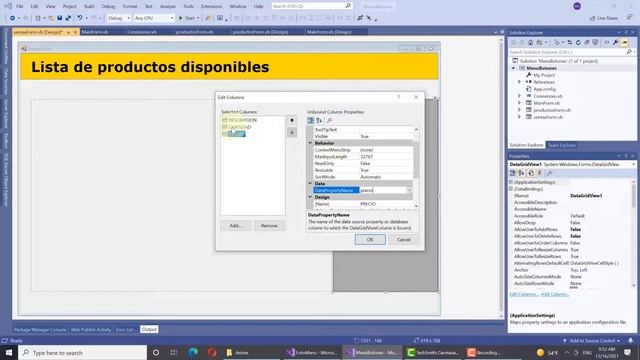Move selected column up with arrow button
The image size is (640, 360).
tap(292, 120)
